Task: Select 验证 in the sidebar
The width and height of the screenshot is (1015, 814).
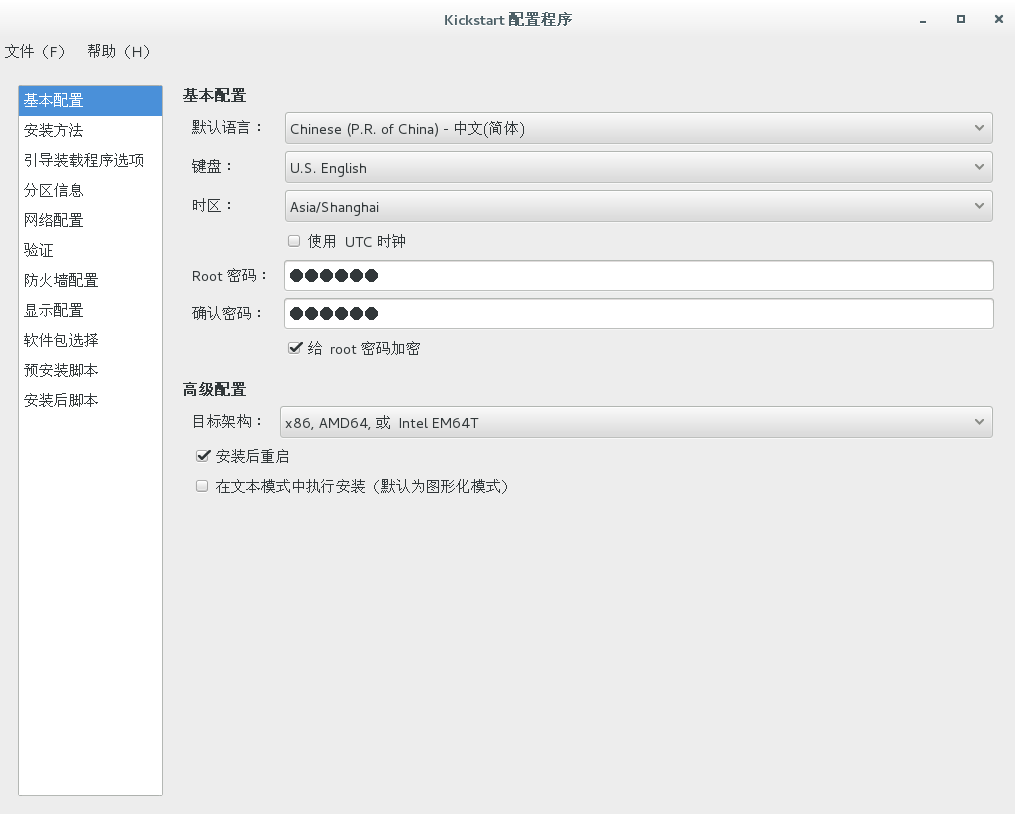Action: coord(90,250)
